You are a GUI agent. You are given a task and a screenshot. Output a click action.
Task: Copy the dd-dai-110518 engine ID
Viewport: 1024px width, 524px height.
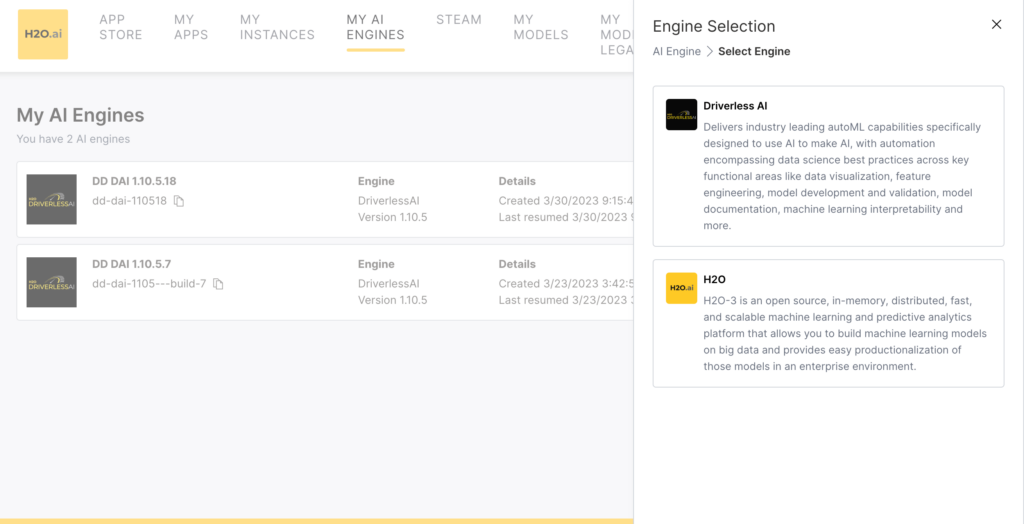[179, 201]
